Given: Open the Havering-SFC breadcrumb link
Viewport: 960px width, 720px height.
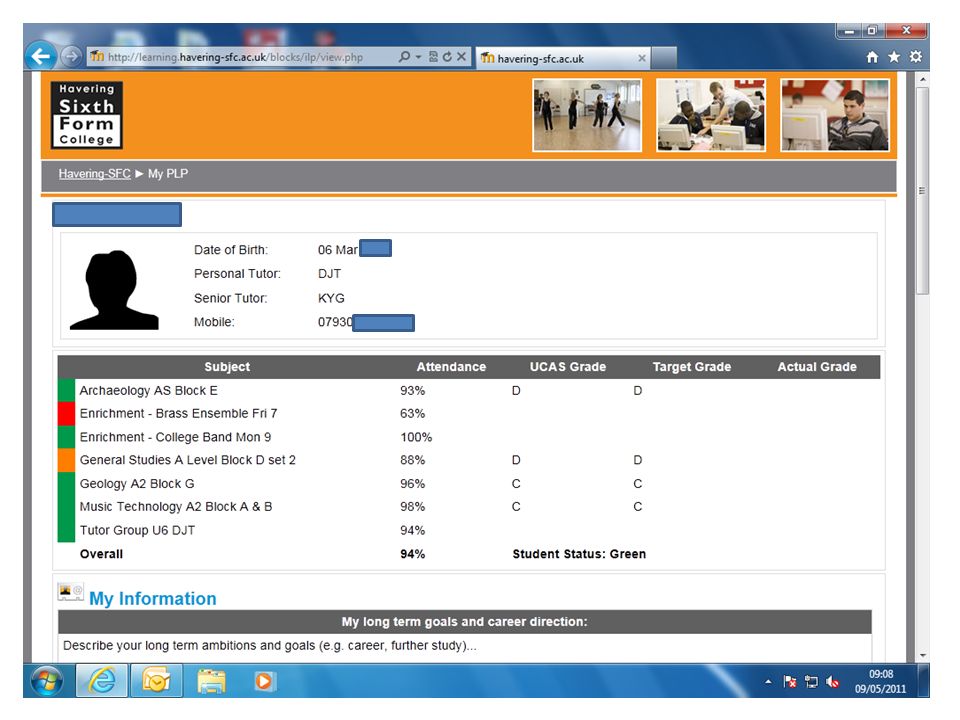Looking at the screenshot, I should tap(95, 174).
